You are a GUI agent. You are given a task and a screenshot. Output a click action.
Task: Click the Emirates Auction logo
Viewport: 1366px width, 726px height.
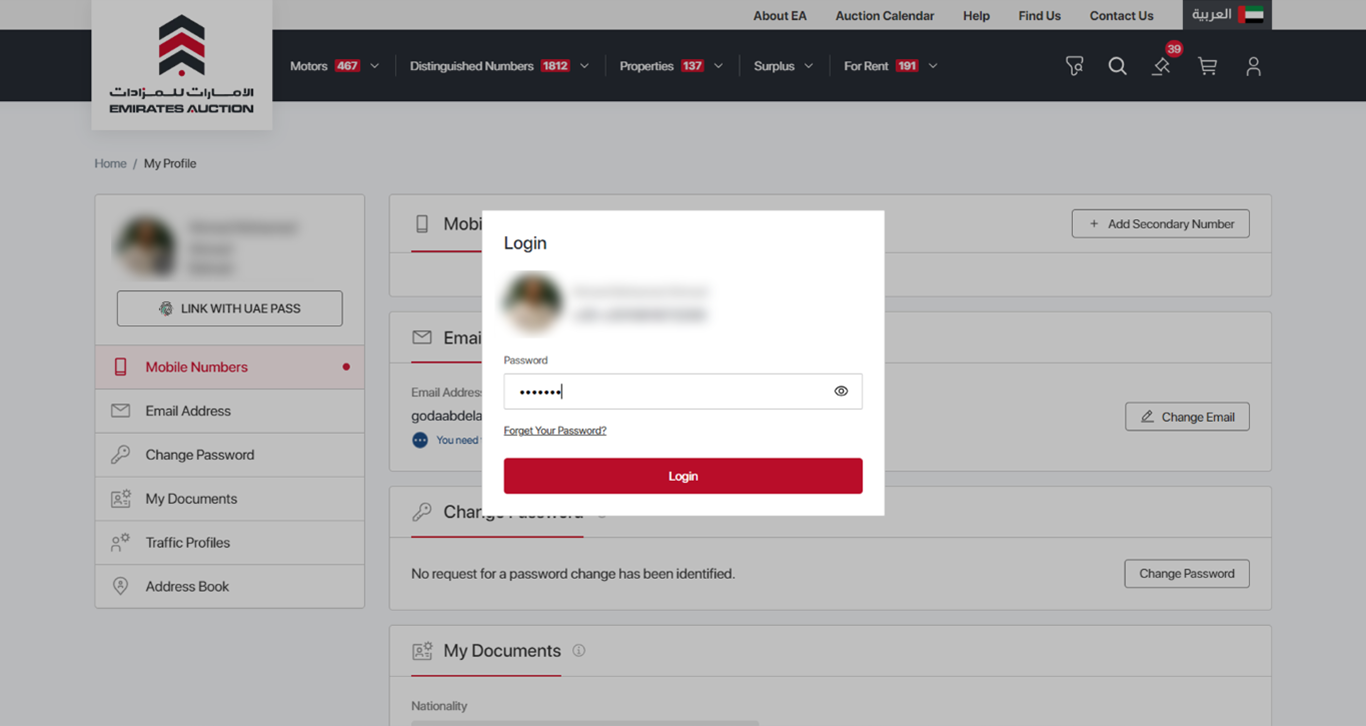[x=181, y=65]
